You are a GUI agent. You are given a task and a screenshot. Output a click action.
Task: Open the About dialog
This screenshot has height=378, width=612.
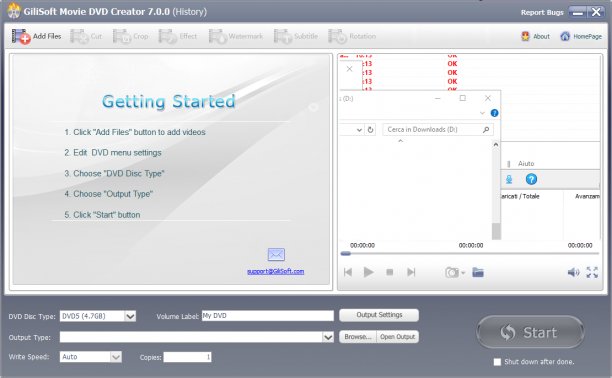536,36
